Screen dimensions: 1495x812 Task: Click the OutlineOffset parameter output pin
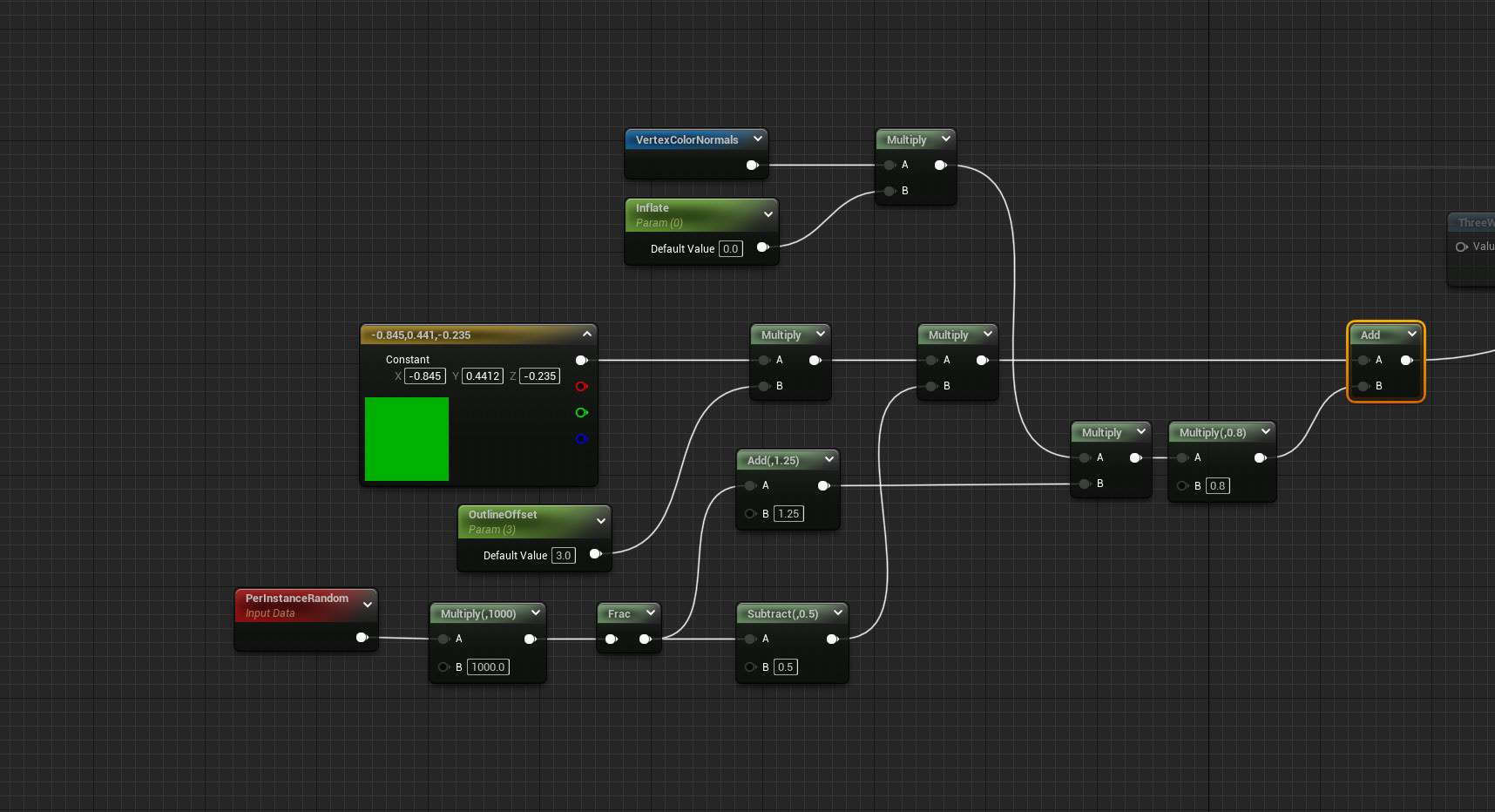(x=595, y=554)
